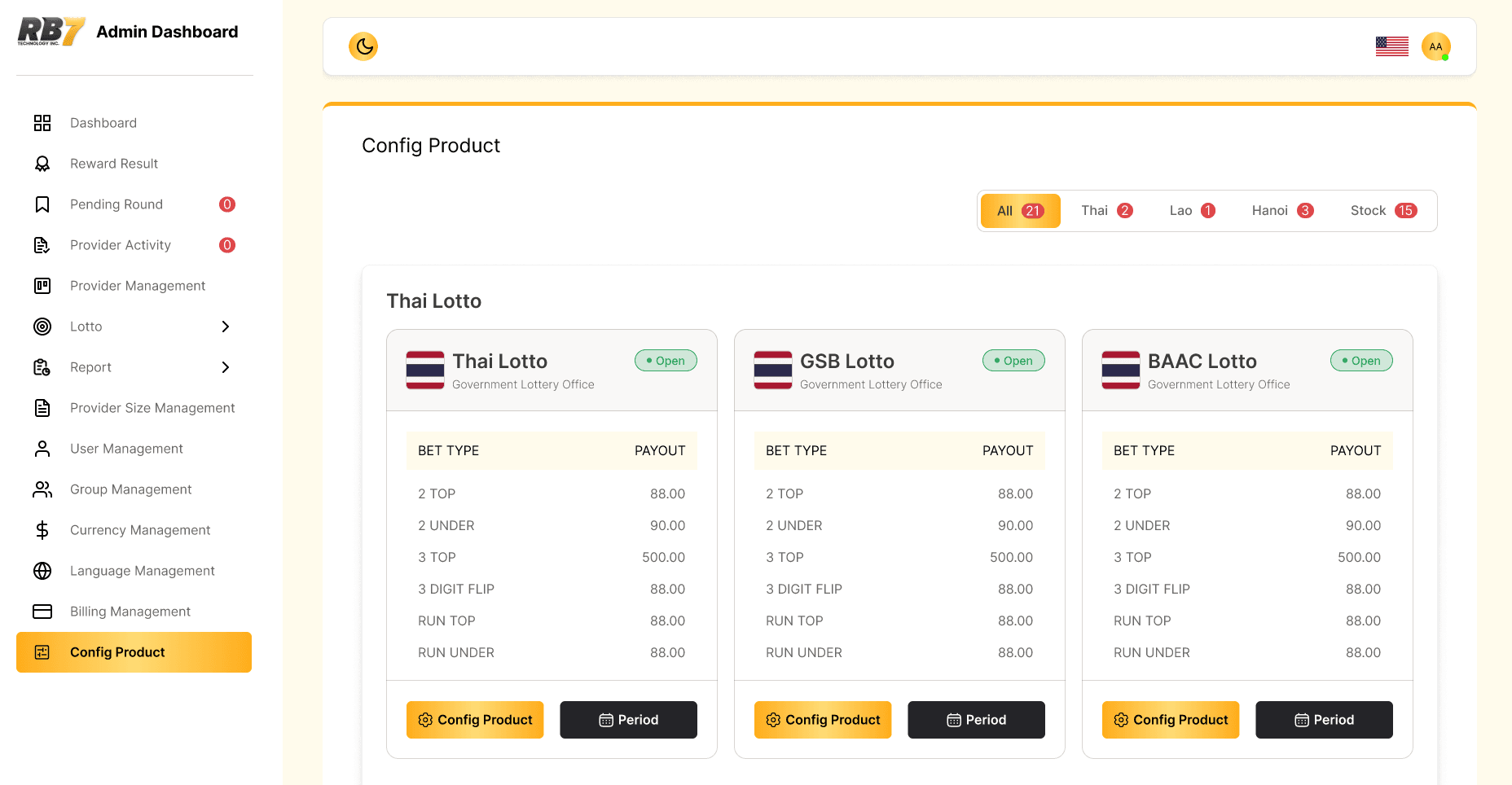Click GSB Lotto BET TYPE header
1512x785 pixels.
tap(796, 450)
